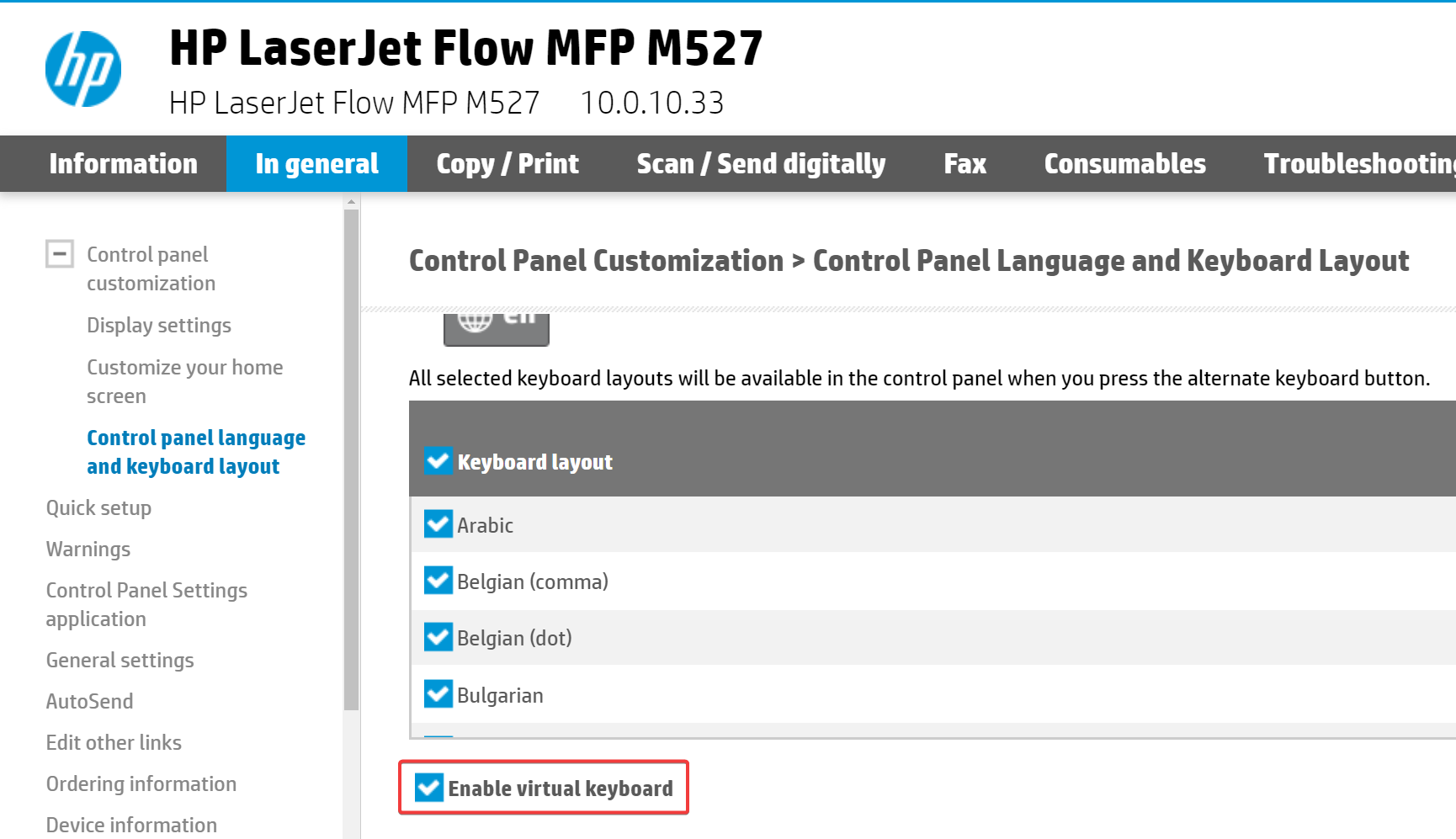Screen dimensions: 1456x839
Task: Uncheck the Arabic keyboard layout
Action: 438,524
